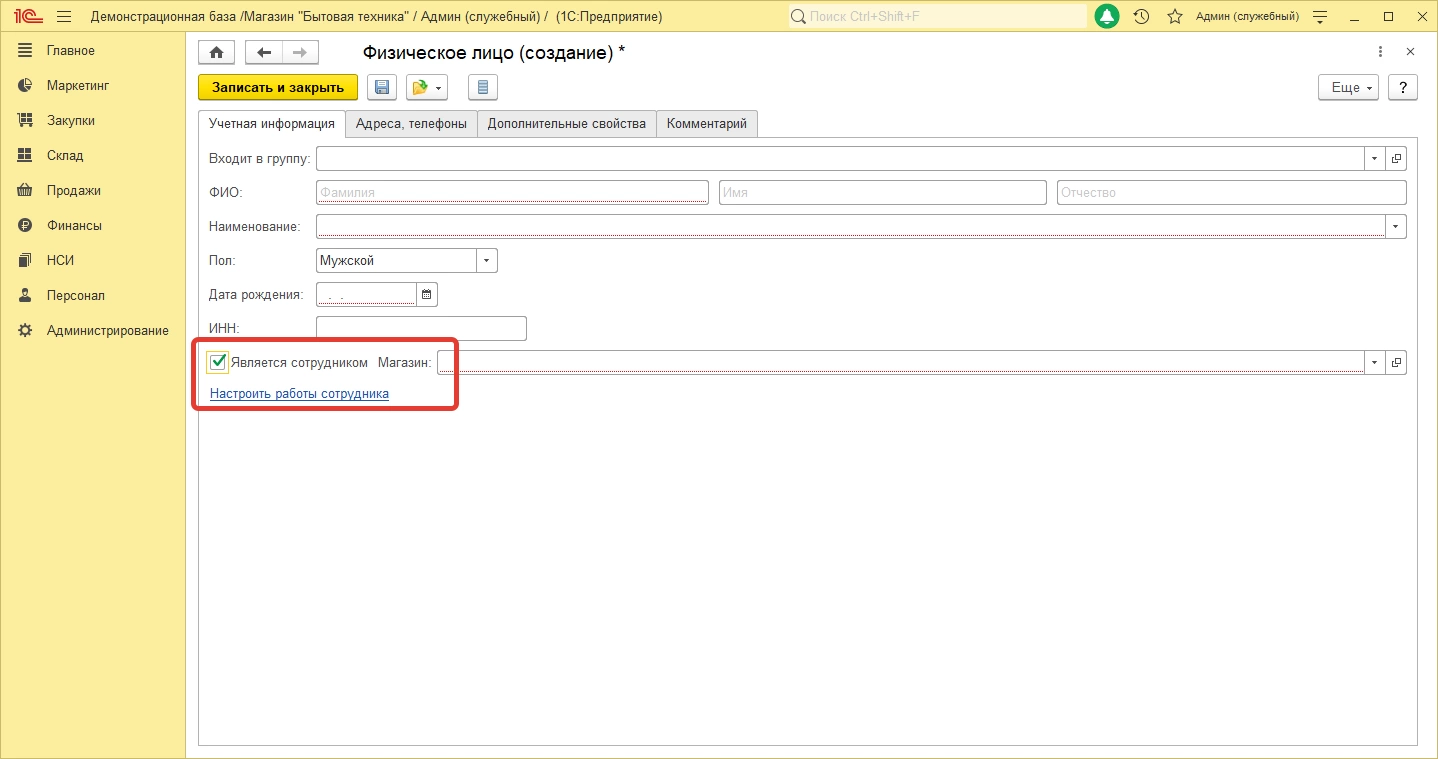Open the calendar date picker
This screenshot has height=759, width=1438.
(427, 294)
